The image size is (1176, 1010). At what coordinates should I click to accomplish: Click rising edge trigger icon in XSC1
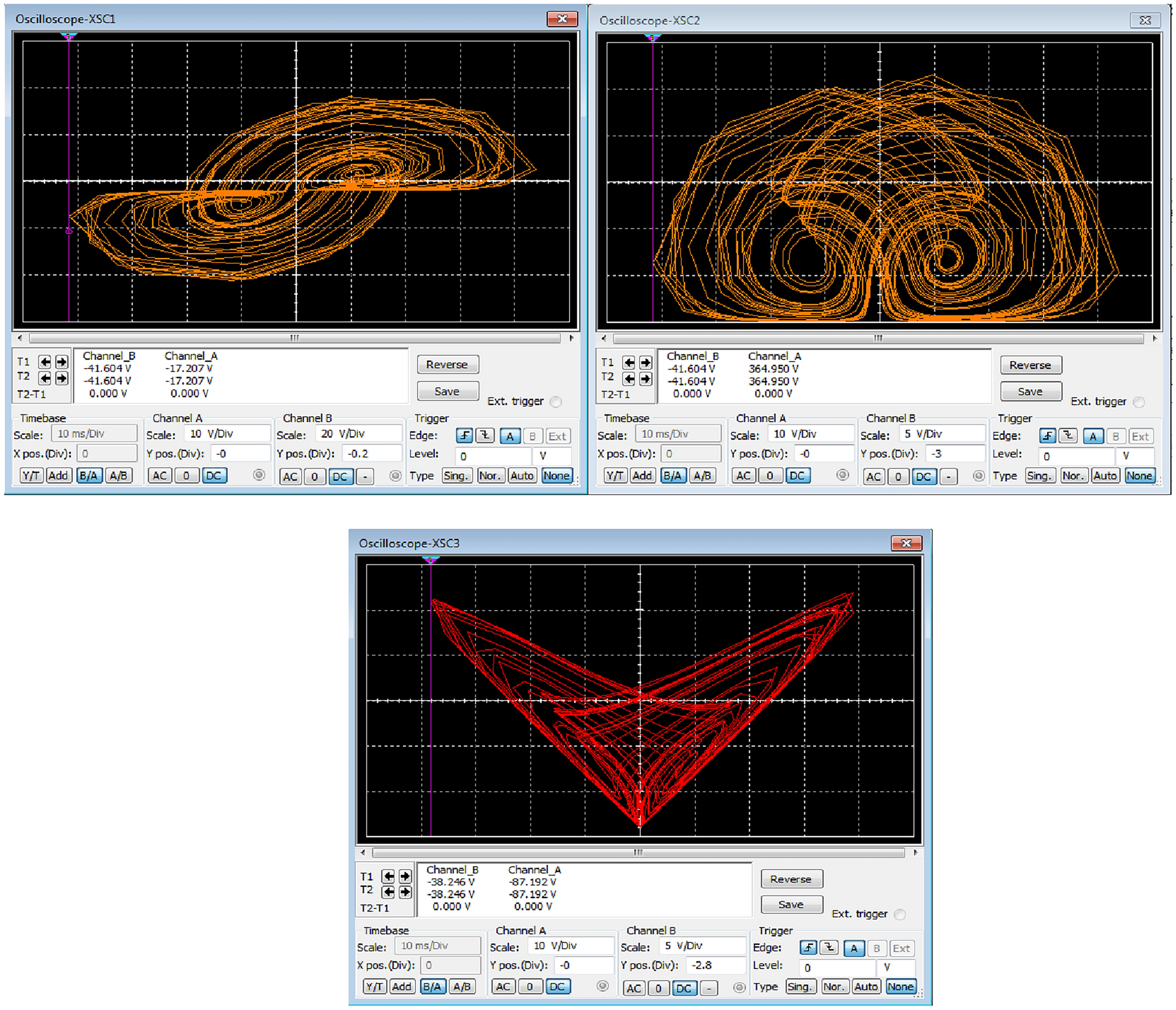464,436
